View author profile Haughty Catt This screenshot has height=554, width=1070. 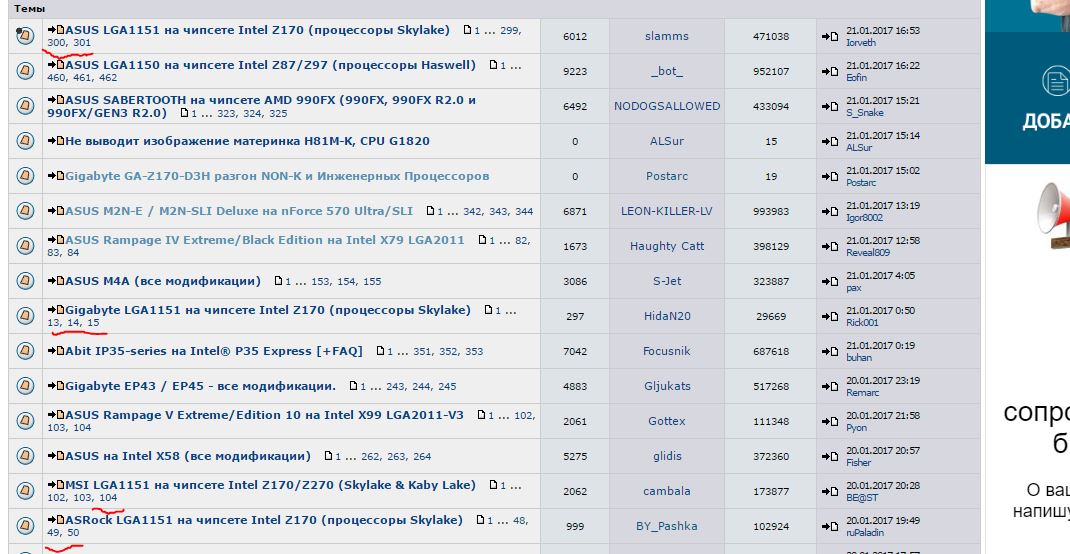point(667,246)
